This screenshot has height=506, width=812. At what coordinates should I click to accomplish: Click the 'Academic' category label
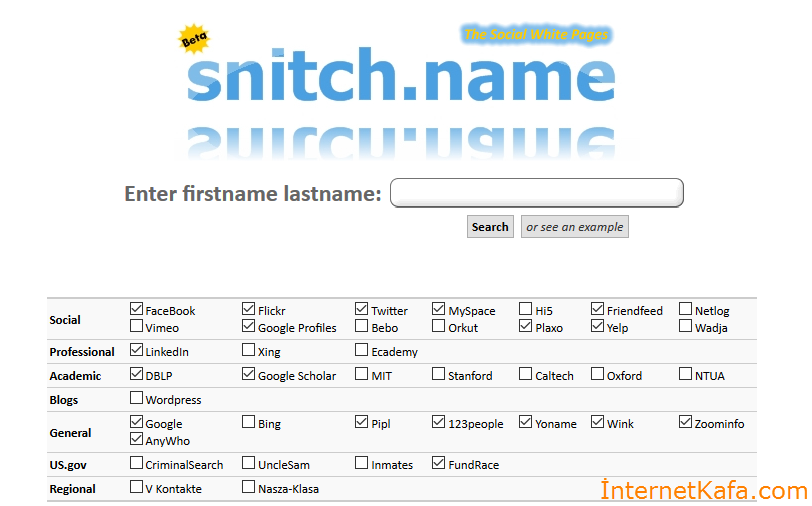click(x=75, y=376)
